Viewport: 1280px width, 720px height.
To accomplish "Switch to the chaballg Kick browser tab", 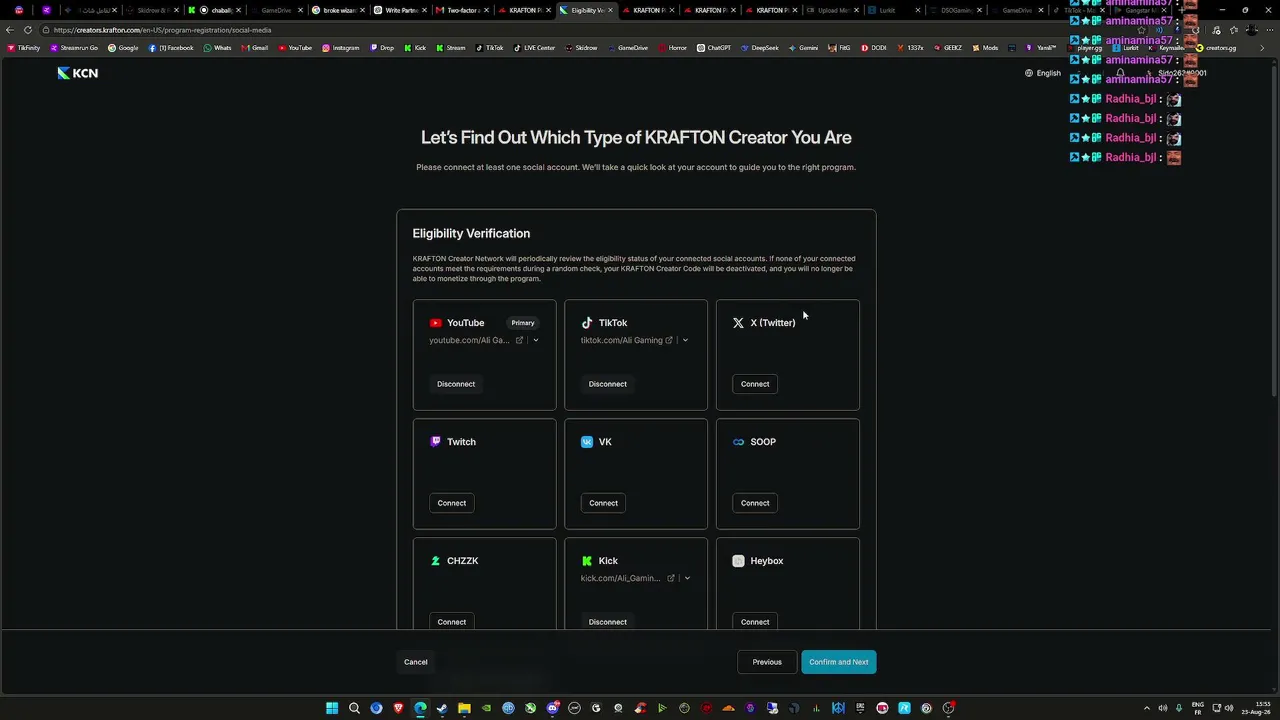I will pos(214,10).
